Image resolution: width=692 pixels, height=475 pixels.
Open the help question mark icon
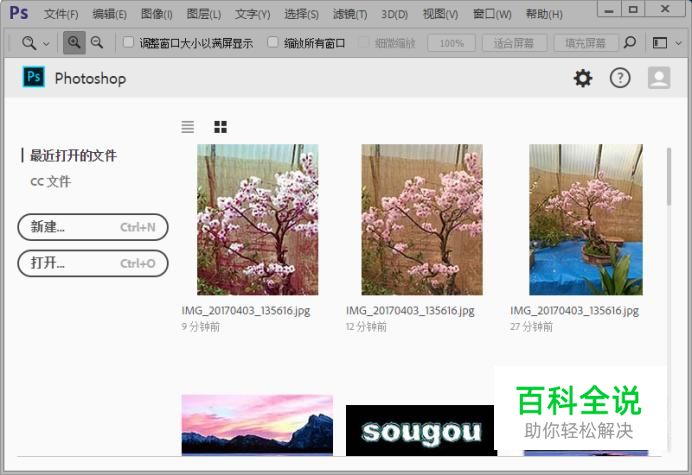[620, 78]
